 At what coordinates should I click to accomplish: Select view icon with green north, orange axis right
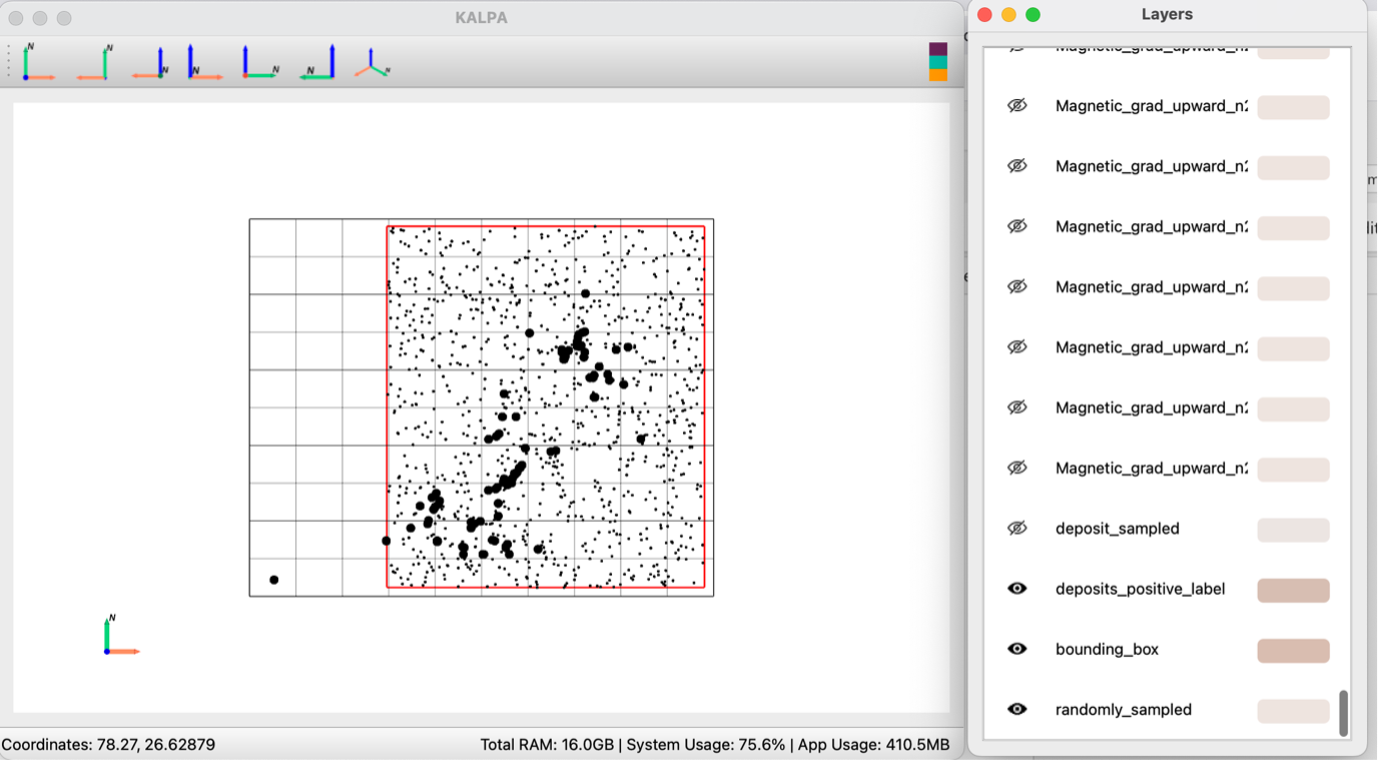[38, 62]
